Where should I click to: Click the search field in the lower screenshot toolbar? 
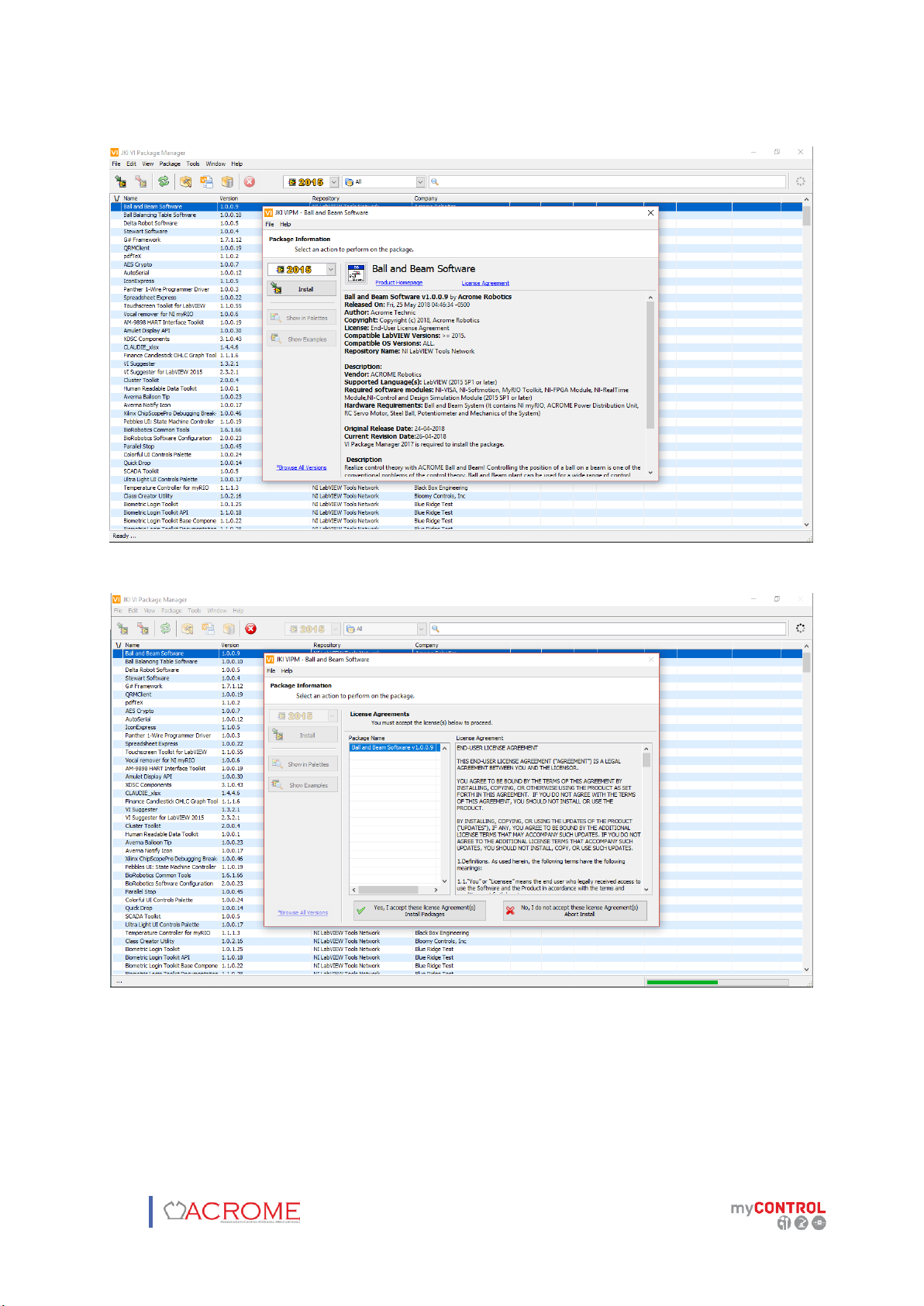click(x=609, y=629)
